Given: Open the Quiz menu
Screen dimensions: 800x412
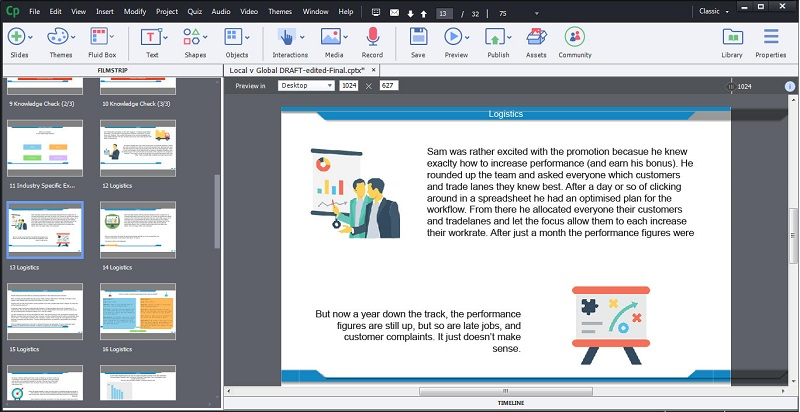Looking at the screenshot, I should click(x=196, y=11).
